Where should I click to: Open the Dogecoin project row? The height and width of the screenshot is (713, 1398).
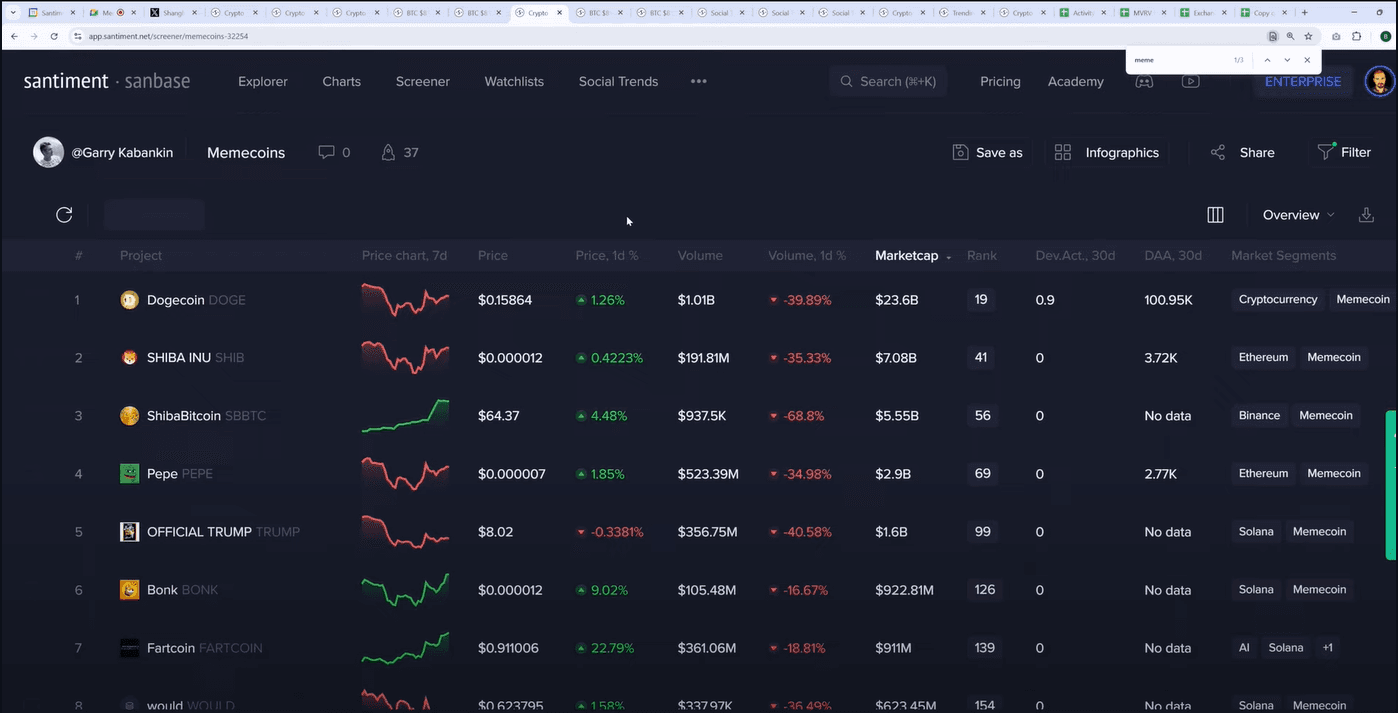pyautogui.click(x=175, y=300)
